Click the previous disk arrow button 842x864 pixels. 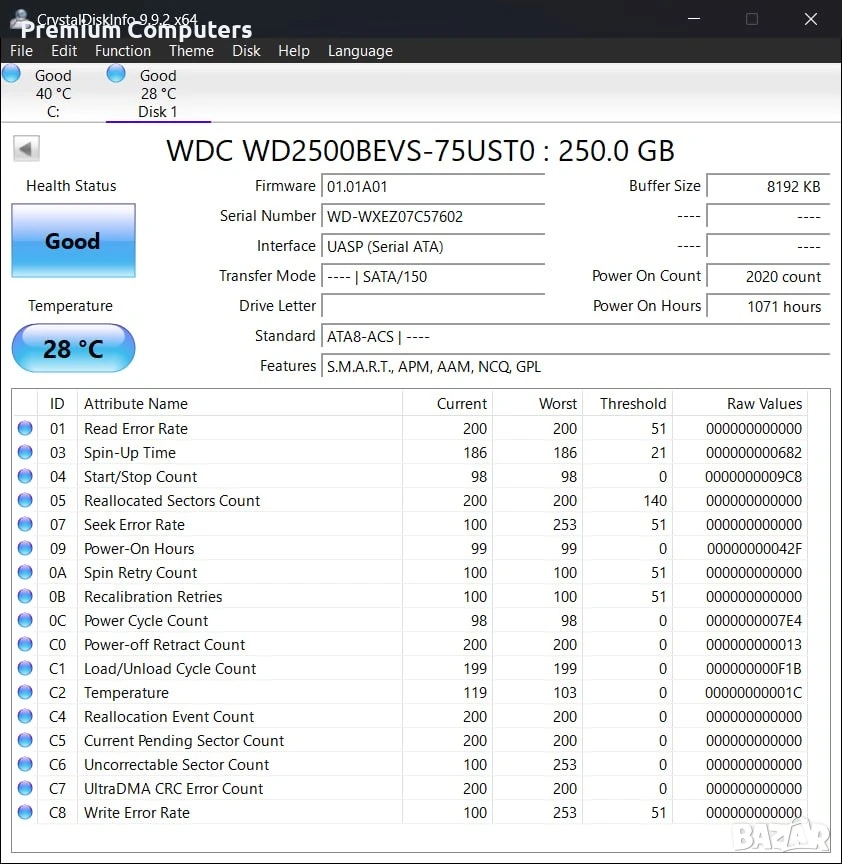coord(26,149)
